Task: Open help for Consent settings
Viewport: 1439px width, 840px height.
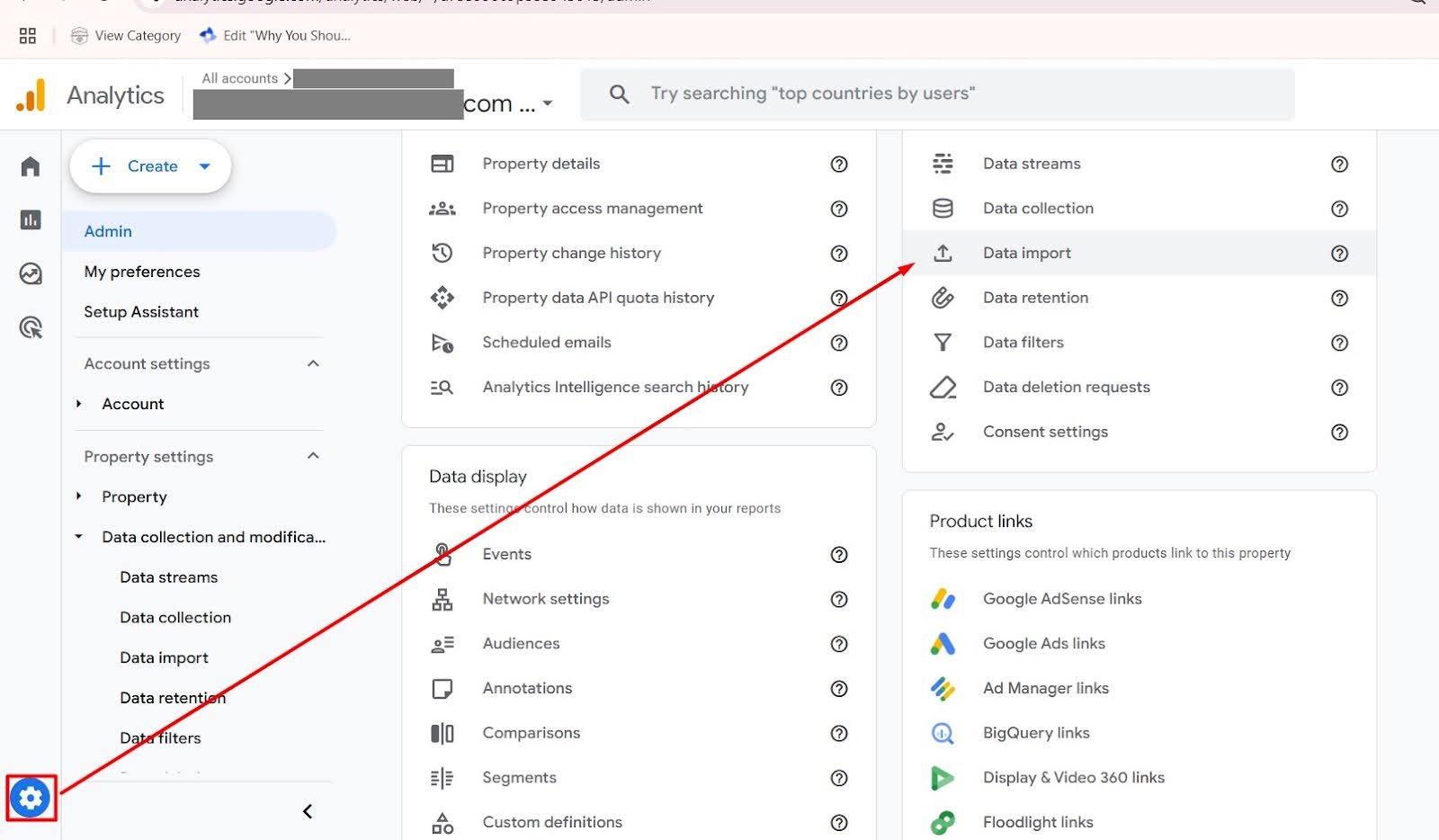Action: tap(1339, 432)
